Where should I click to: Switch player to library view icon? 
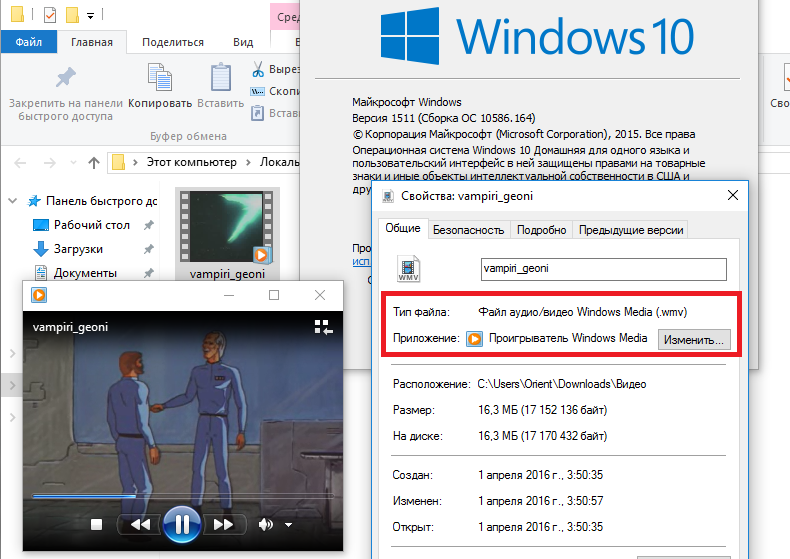[x=323, y=327]
